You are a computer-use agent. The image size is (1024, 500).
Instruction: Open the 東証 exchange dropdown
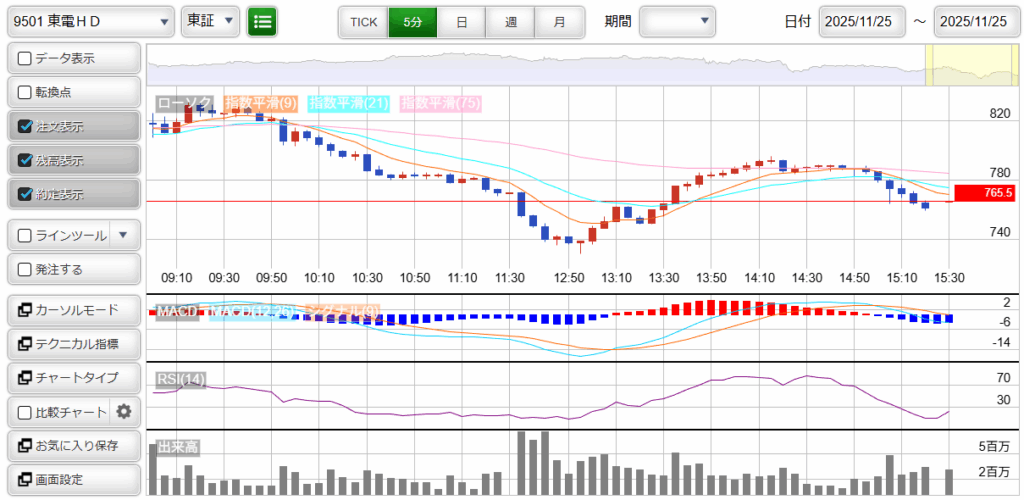pyautogui.click(x=210, y=21)
